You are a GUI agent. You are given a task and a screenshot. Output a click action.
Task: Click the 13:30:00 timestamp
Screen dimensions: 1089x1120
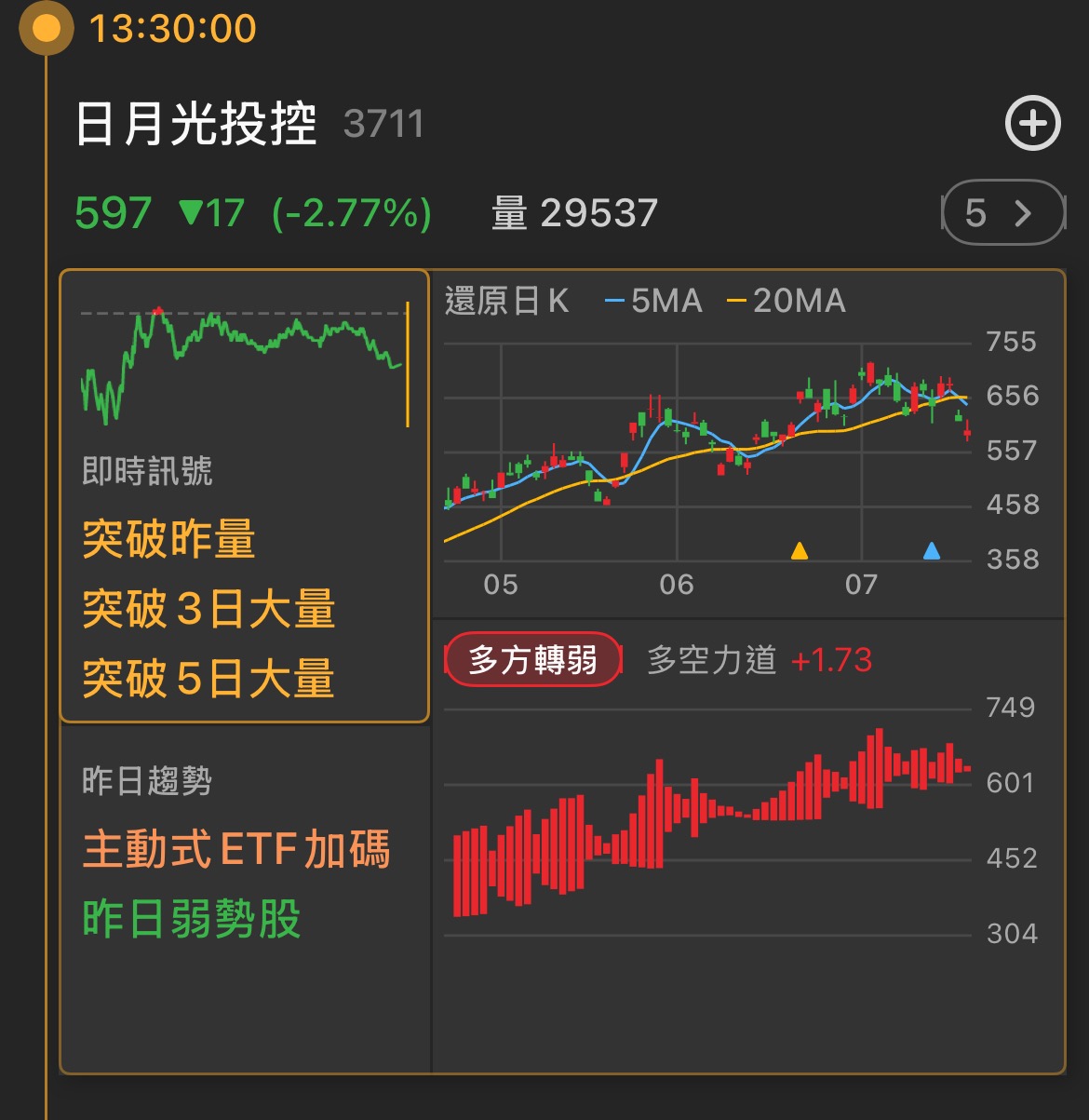pos(172,28)
